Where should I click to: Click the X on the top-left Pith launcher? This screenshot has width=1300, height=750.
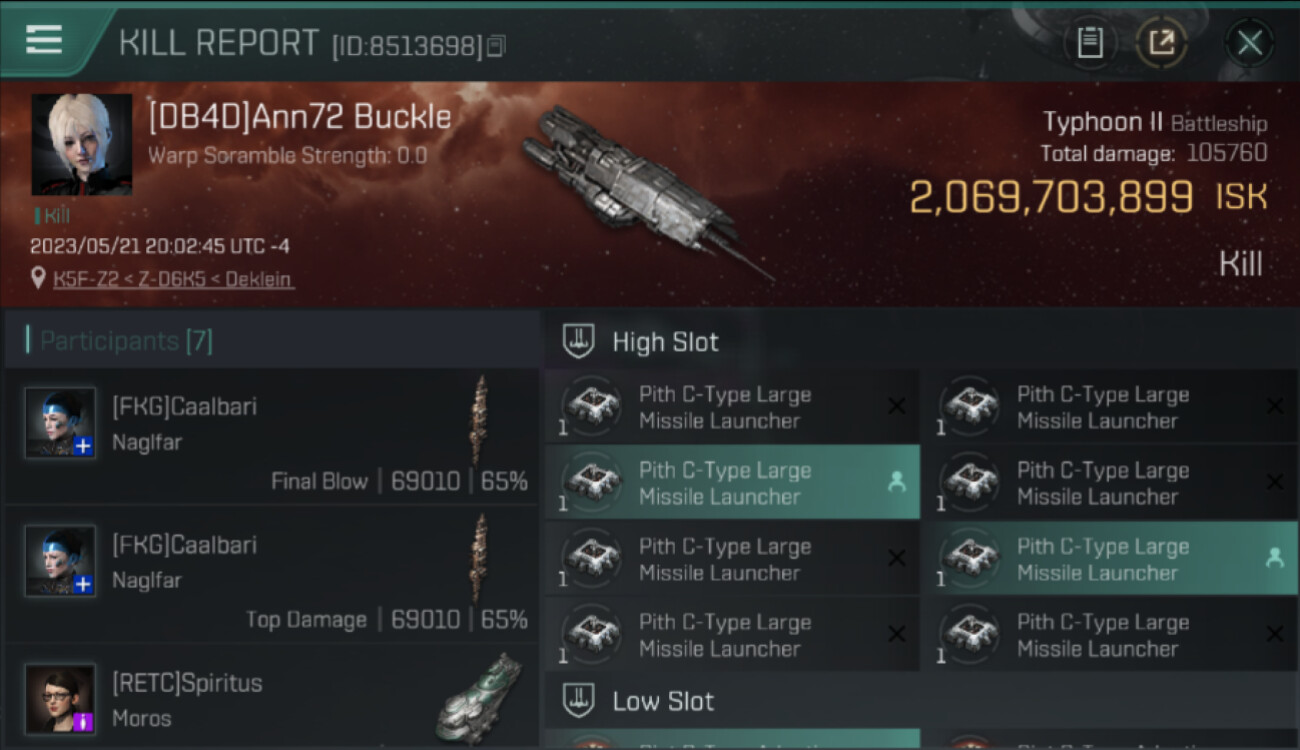[896, 406]
